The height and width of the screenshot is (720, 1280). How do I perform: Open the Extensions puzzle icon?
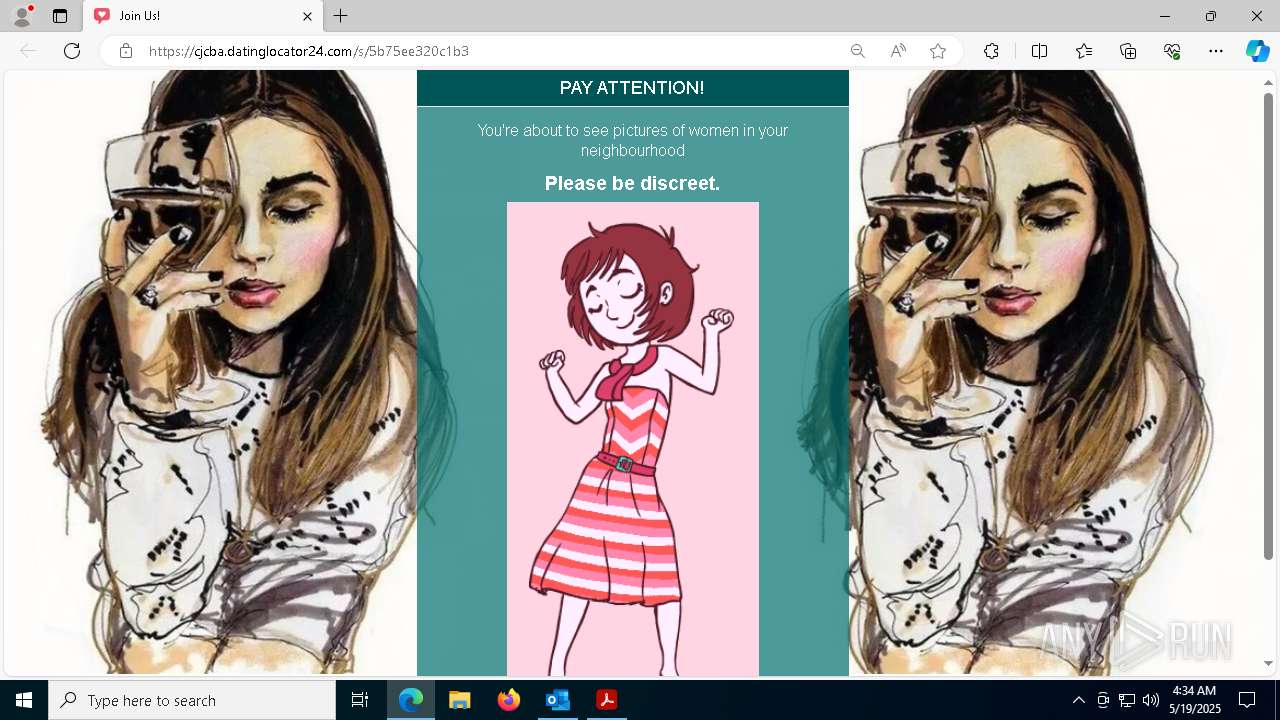(x=991, y=51)
